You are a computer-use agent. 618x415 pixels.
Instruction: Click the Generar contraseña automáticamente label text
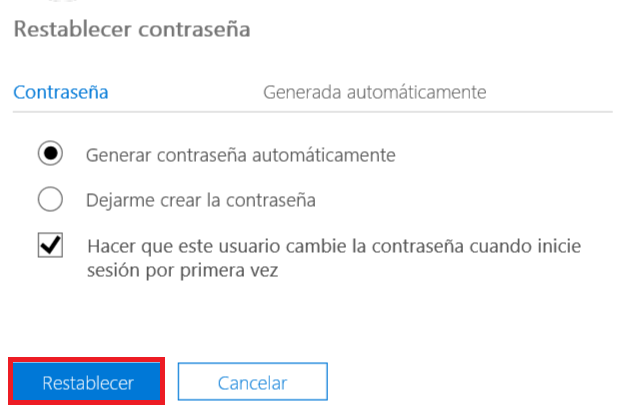[x=241, y=155]
